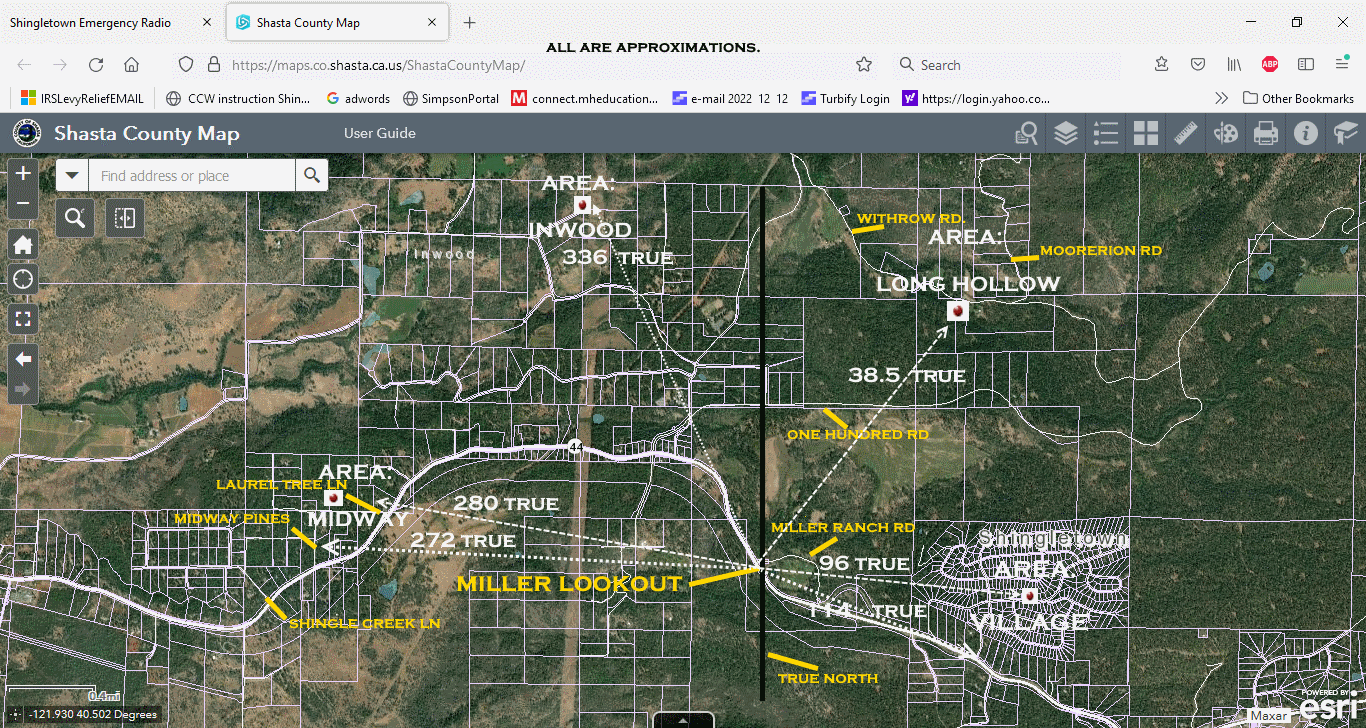Open the Turbify Login bookmark
Image resolution: width=1366 pixels, height=728 pixels.
pyautogui.click(x=845, y=98)
